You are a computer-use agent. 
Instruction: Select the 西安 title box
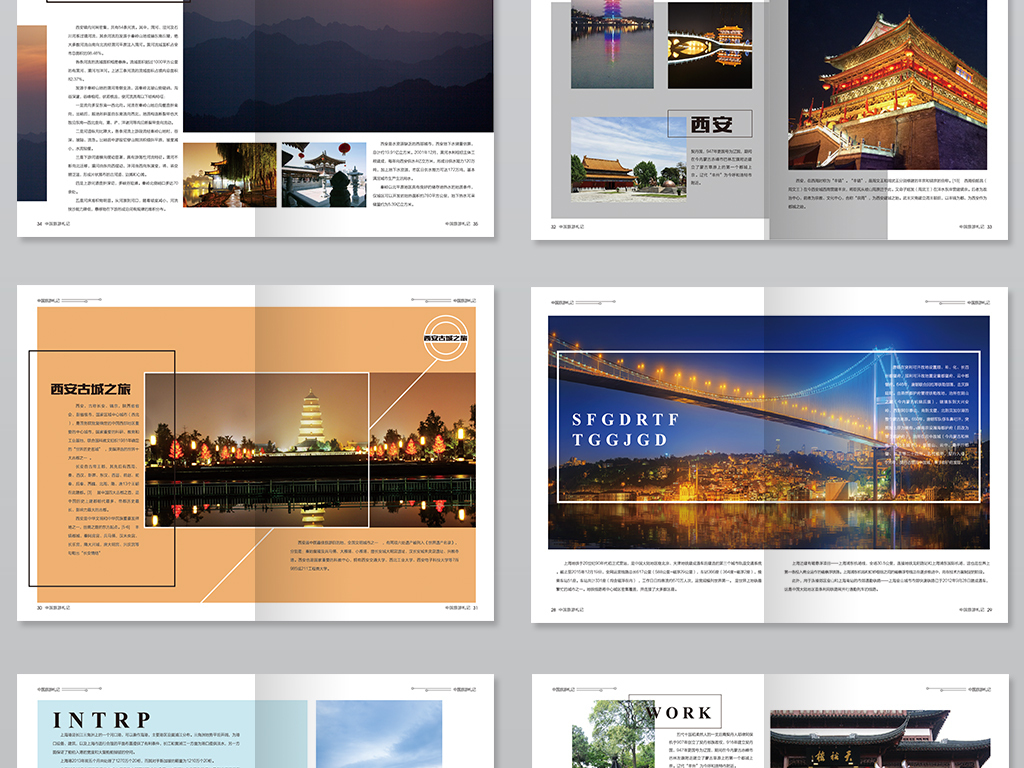(x=713, y=124)
